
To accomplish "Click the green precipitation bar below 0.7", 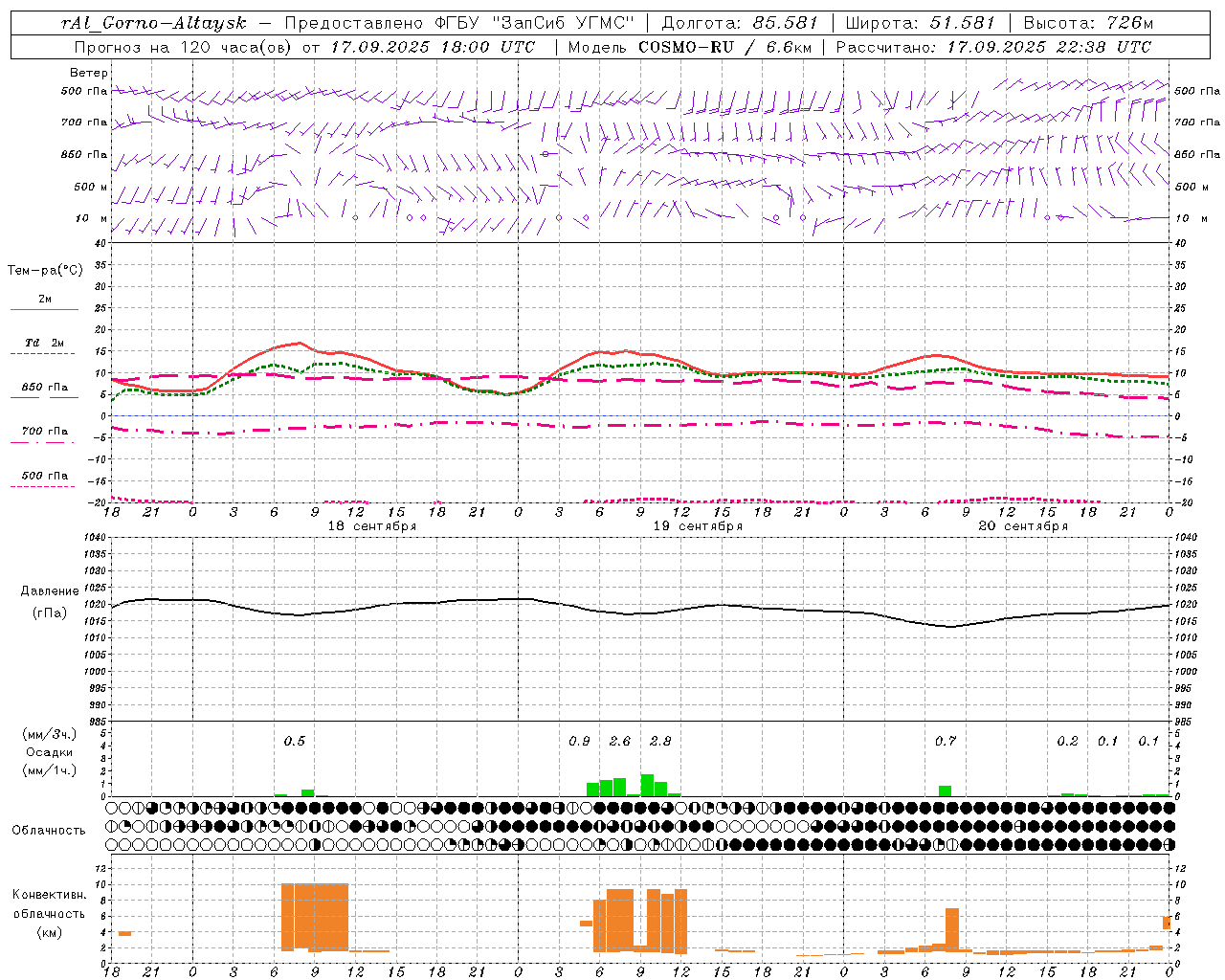I will coord(946,791).
